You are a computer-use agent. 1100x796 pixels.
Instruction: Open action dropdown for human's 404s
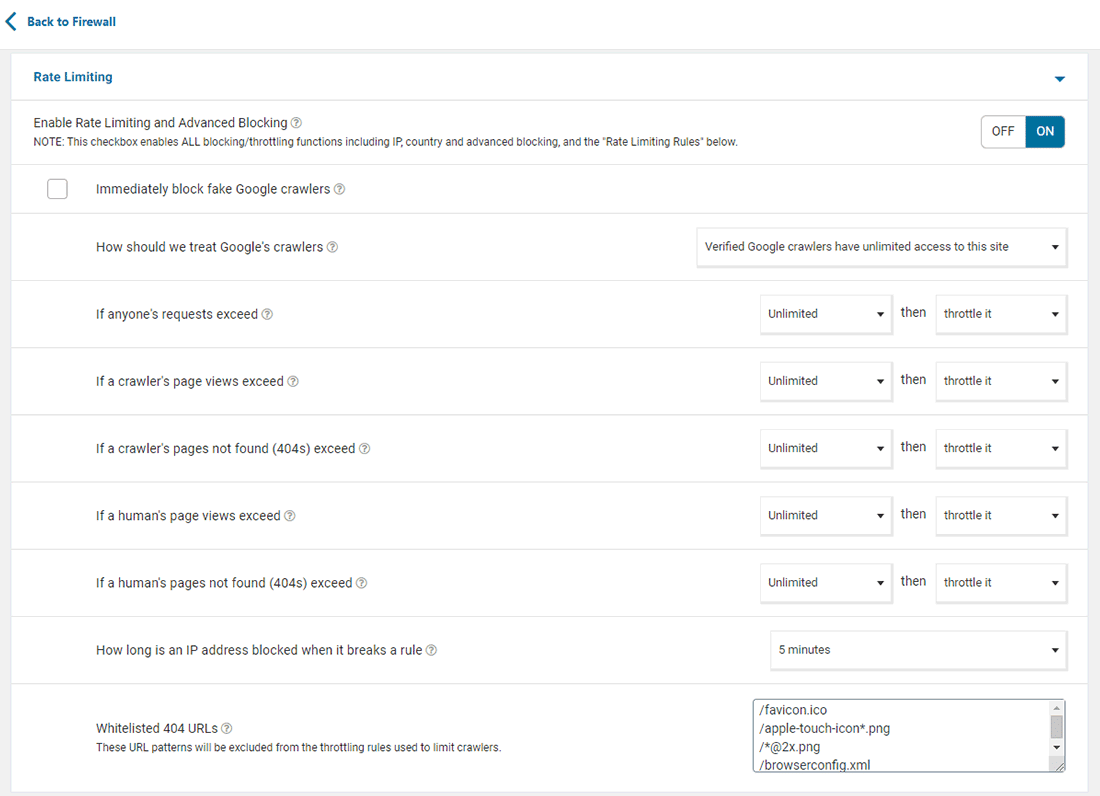pyautogui.click(x=1000, y=583)
